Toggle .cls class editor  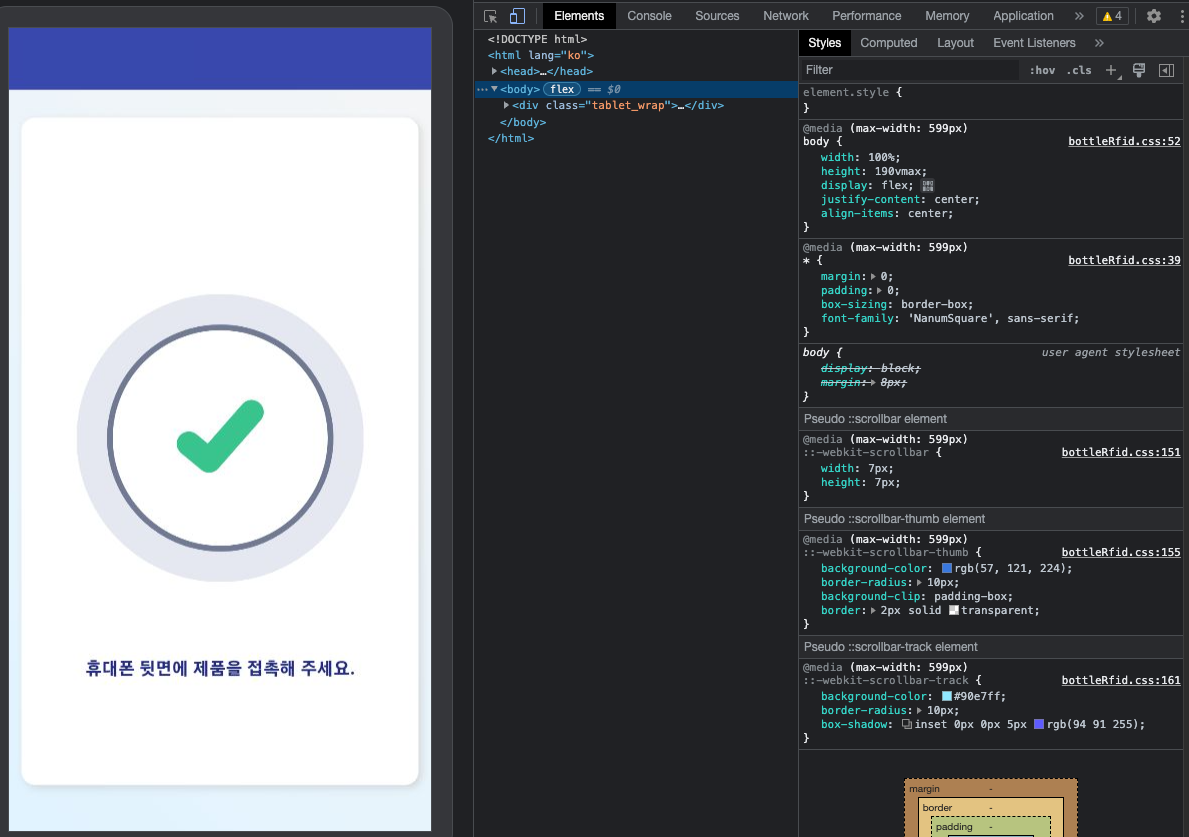1079,71
